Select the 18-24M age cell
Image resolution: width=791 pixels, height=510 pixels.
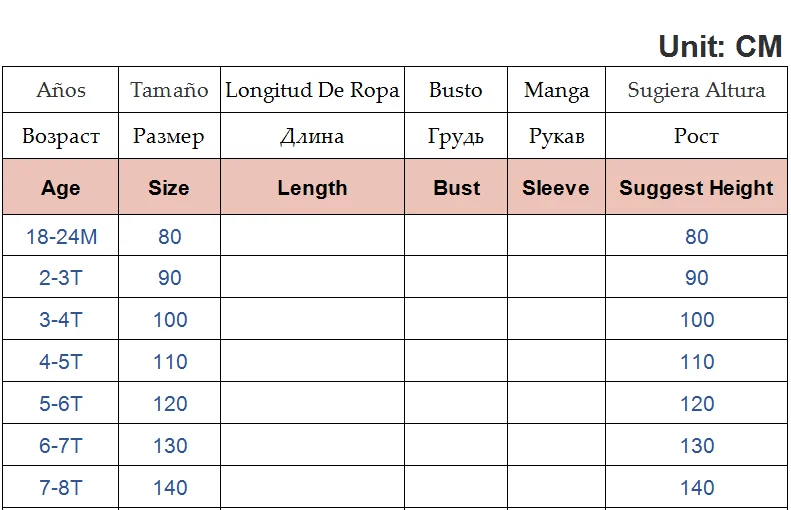coord(61,237)
